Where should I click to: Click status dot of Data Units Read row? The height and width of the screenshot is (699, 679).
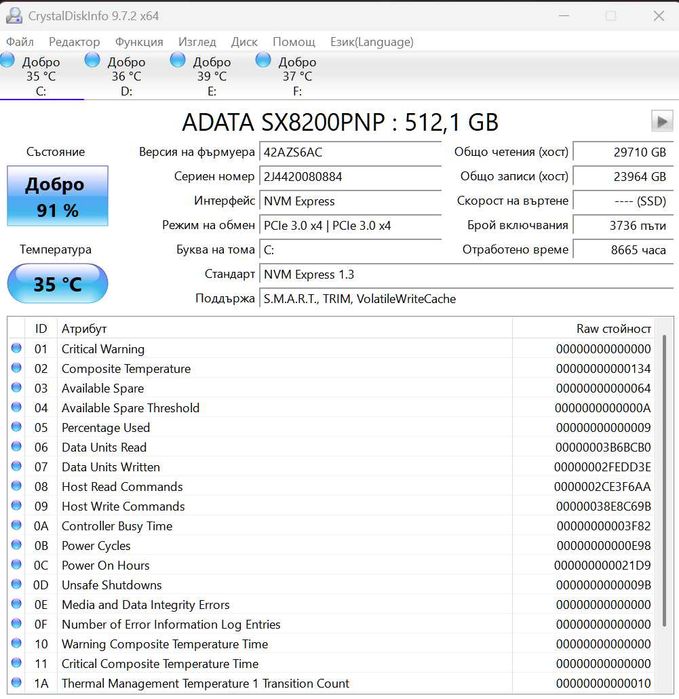click(16, 446)
